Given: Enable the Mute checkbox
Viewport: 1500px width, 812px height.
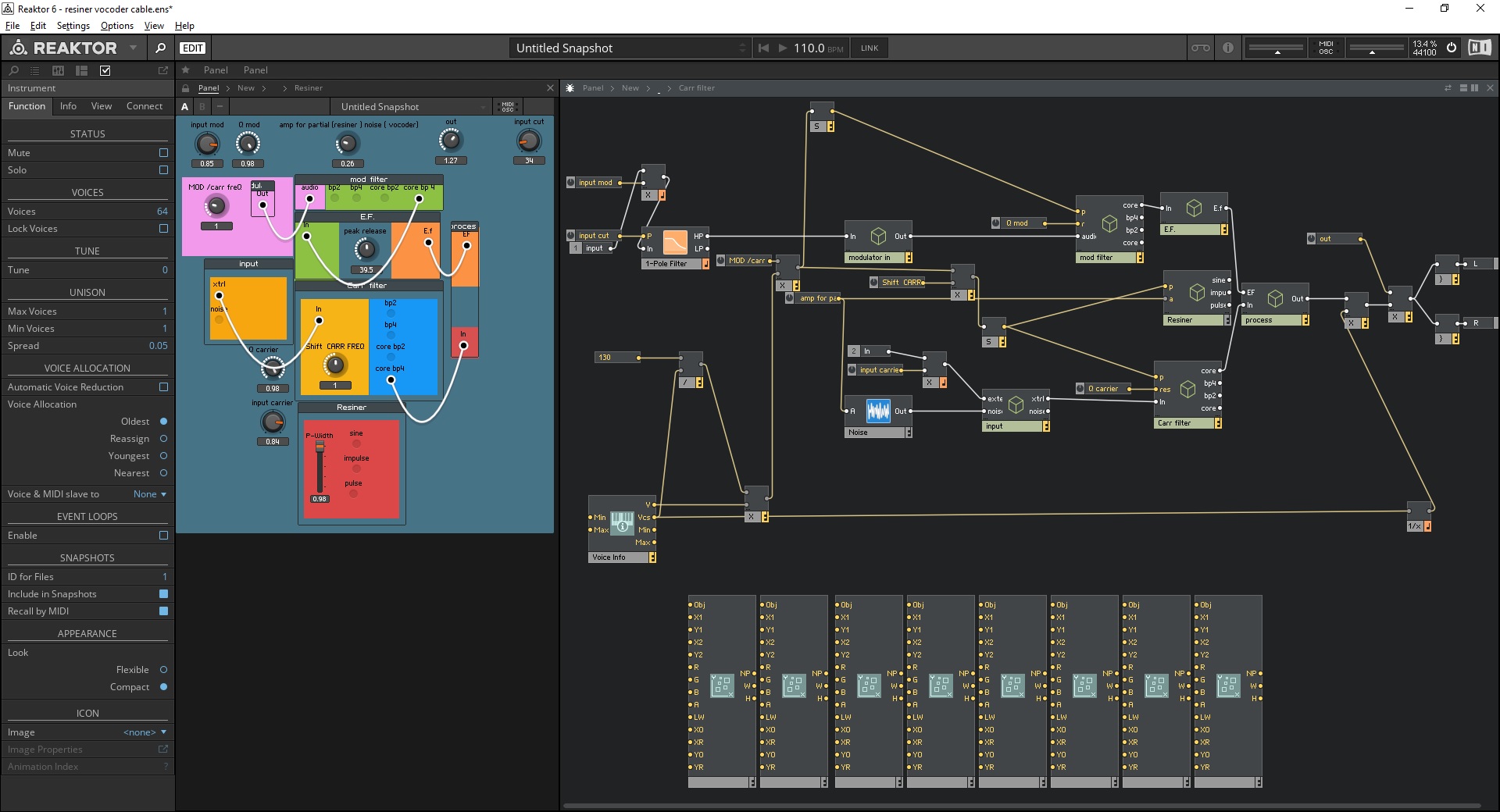Looking at the screenshot, I should click(163, 153).
